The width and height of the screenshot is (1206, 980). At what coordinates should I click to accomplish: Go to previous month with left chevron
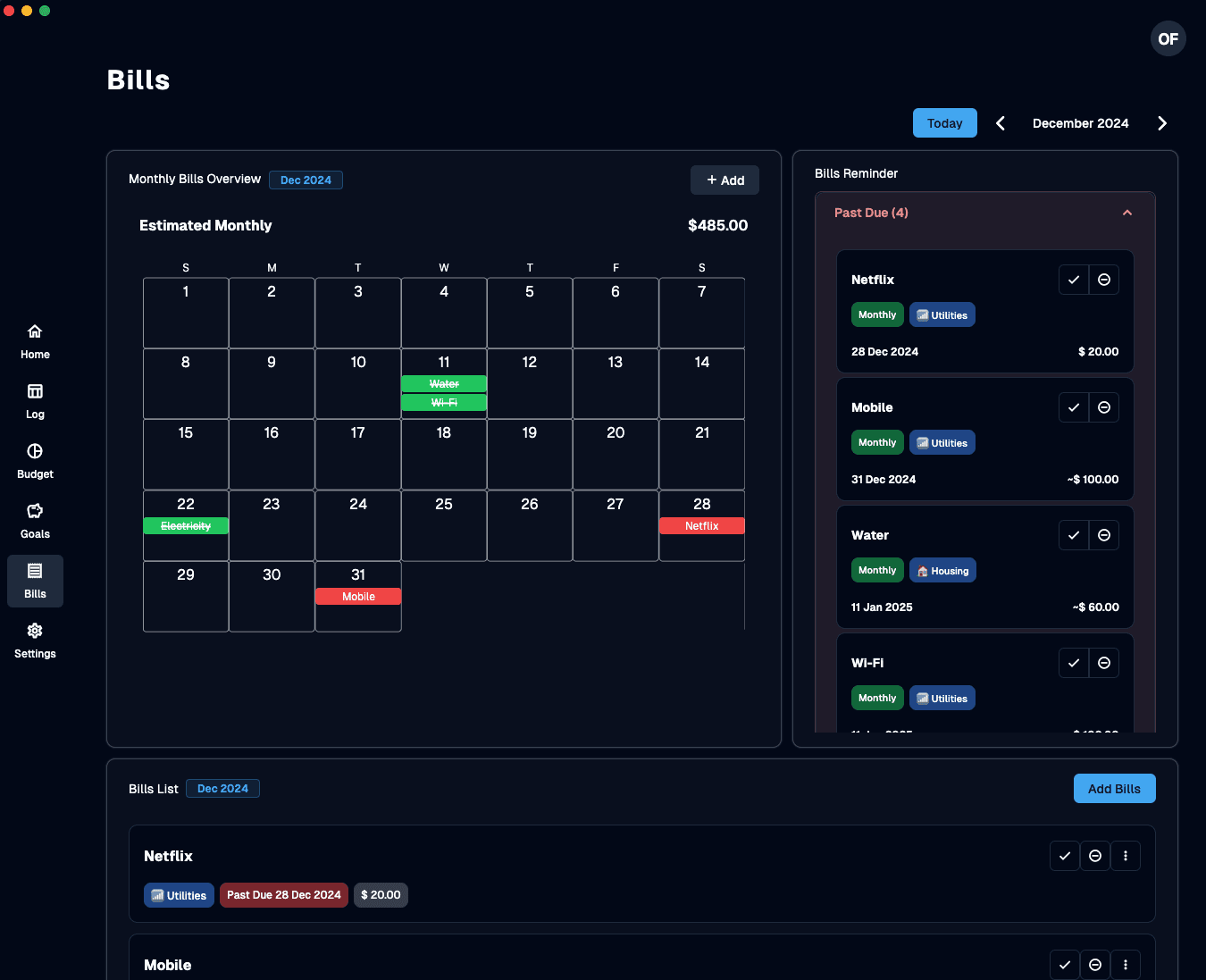tap(1000, 122)
